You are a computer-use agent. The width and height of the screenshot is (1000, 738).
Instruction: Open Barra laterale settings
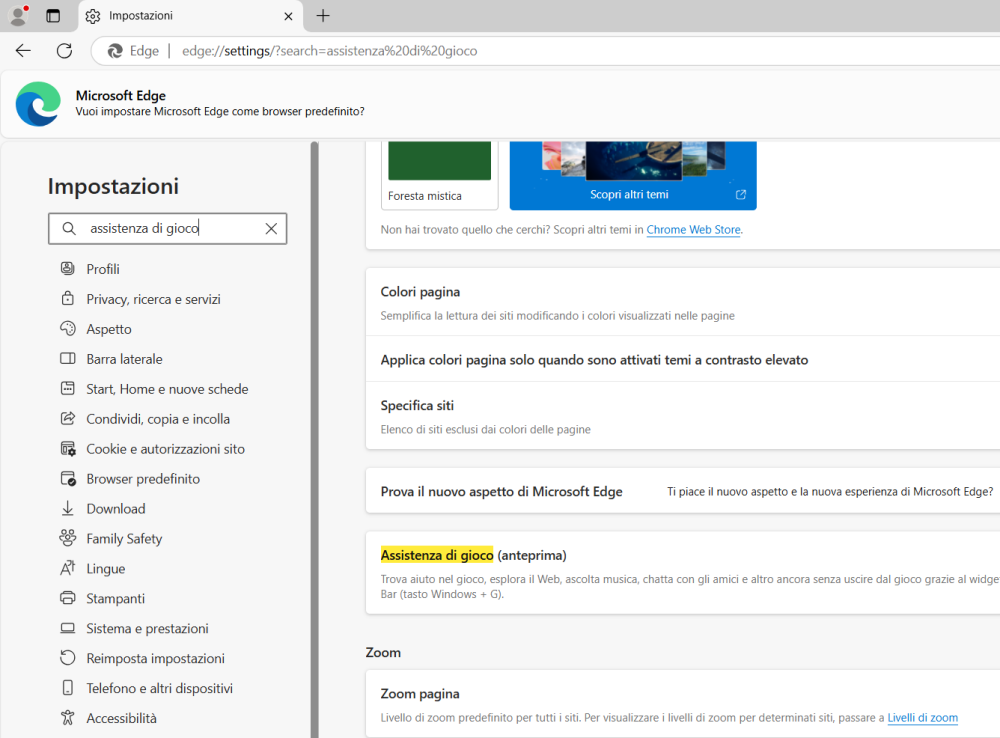pos(124,359)
